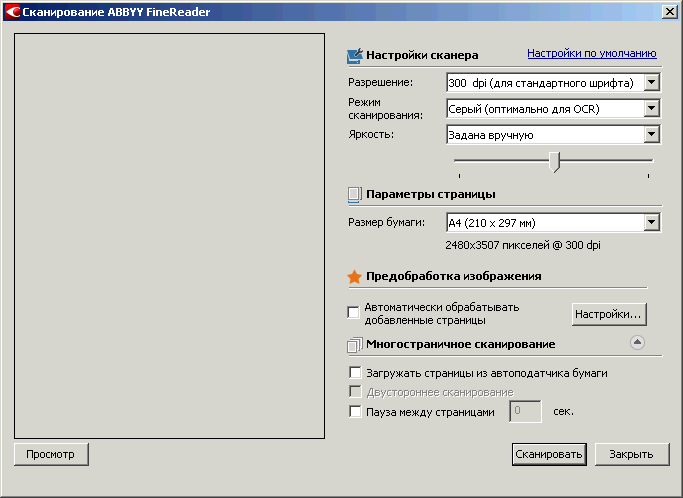683x498 pixels.
Task: Open the paper size dropdown A4
Action: click(x=553, y=223)
